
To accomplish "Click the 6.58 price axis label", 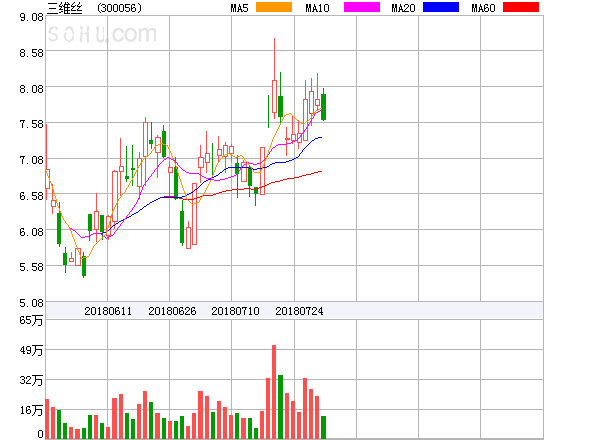I will pos(31,196).
